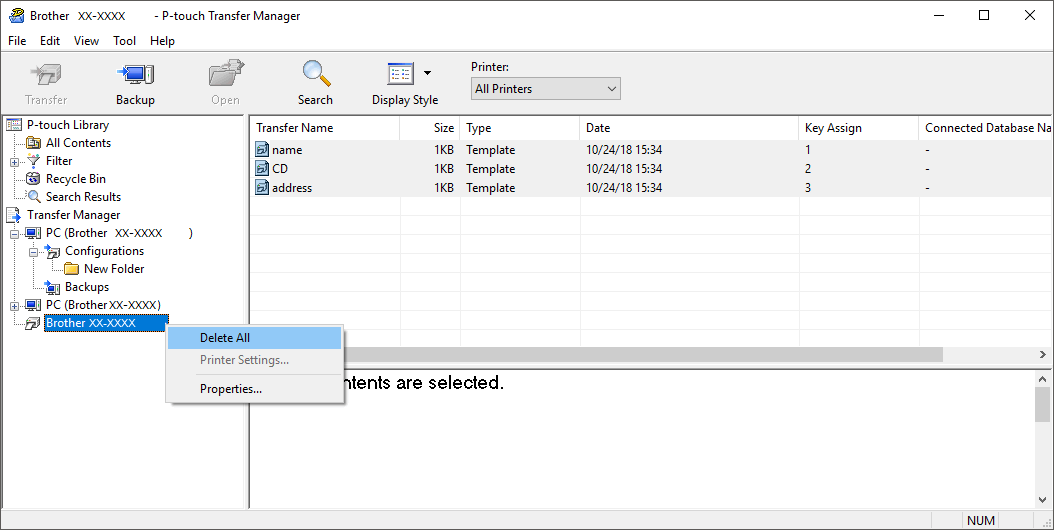Choose Delete All from context menu
This screenshot has width=1054, height=530.
point(225,338)
